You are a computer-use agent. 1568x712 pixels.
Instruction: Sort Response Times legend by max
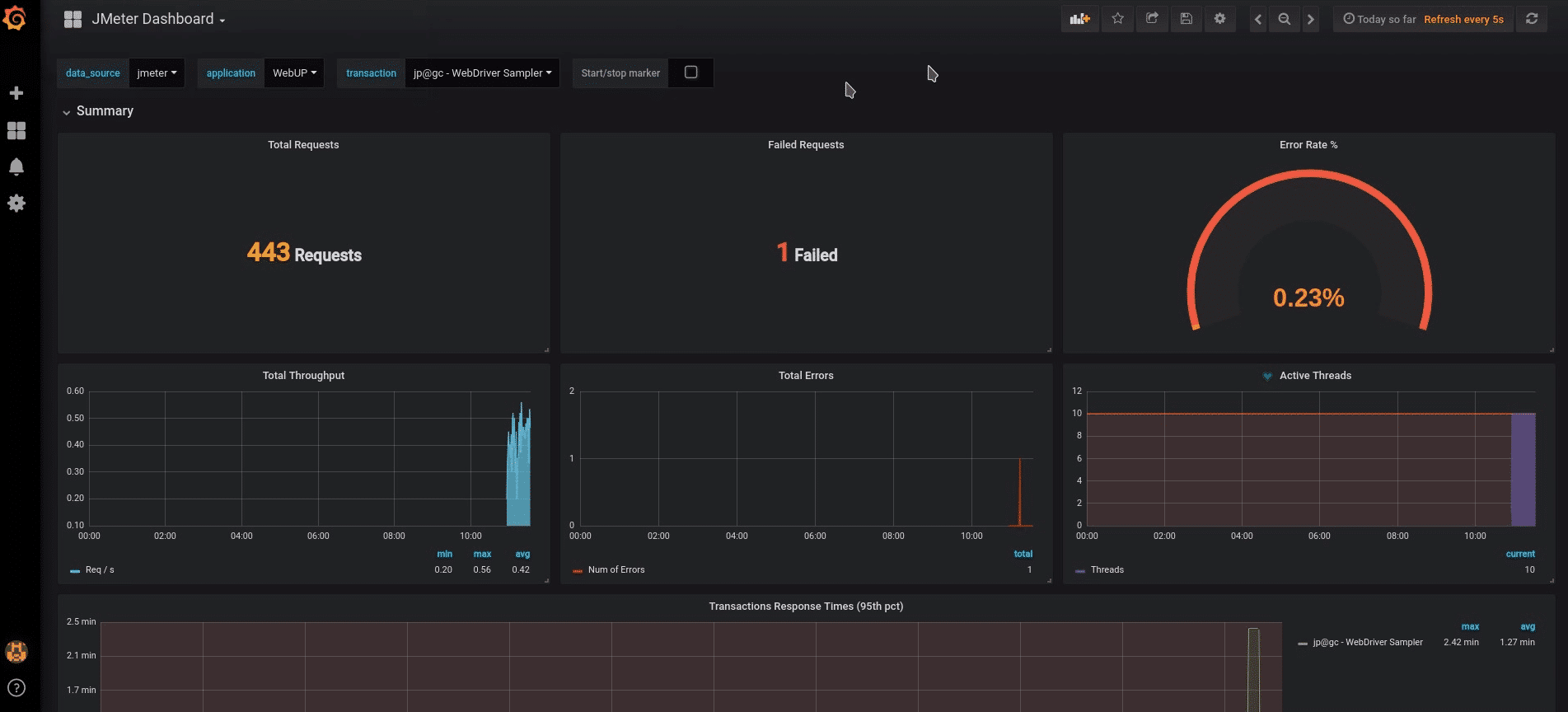tap(1470, 626)
